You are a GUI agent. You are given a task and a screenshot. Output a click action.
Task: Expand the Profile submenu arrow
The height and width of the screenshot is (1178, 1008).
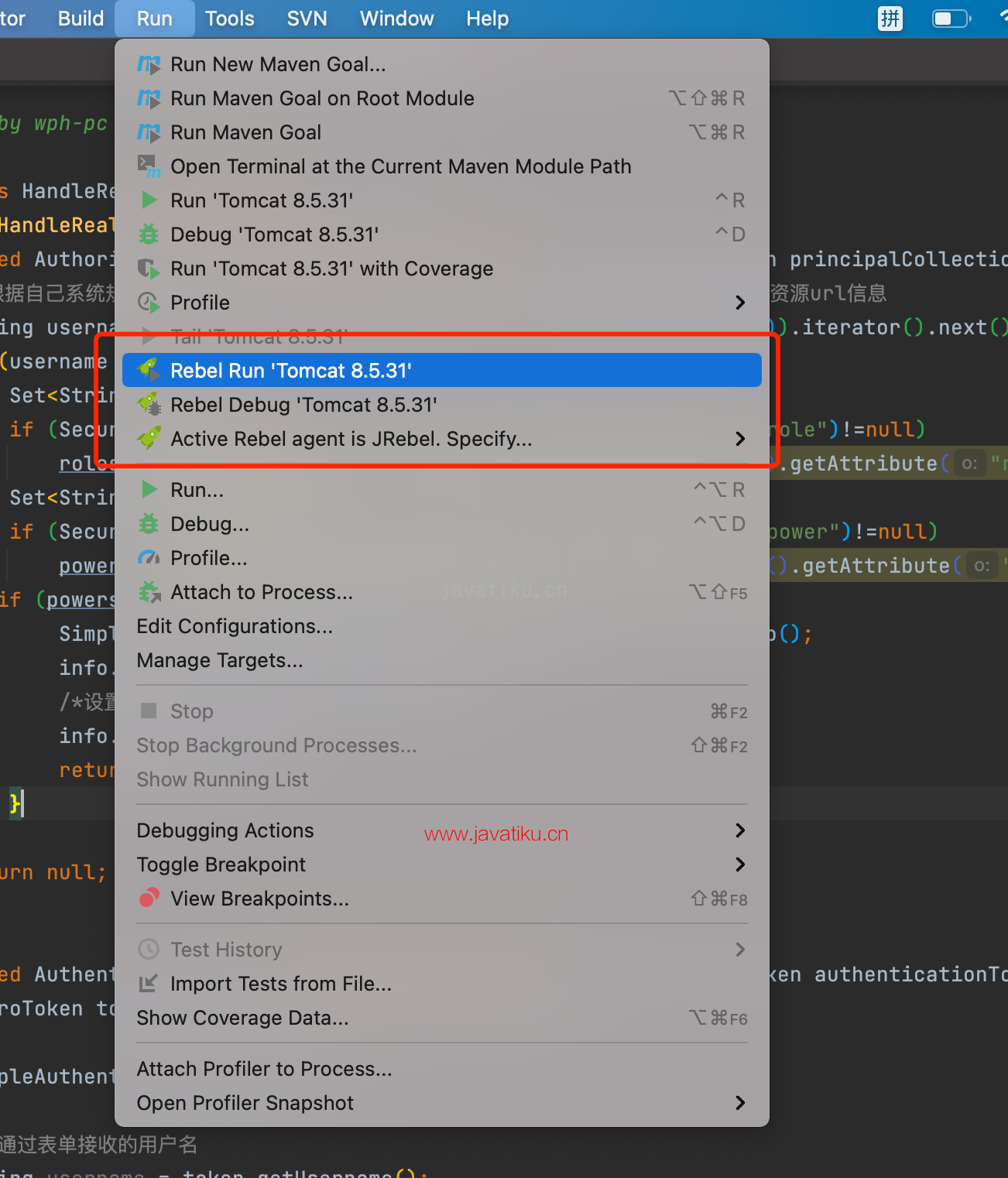[740, 303]
